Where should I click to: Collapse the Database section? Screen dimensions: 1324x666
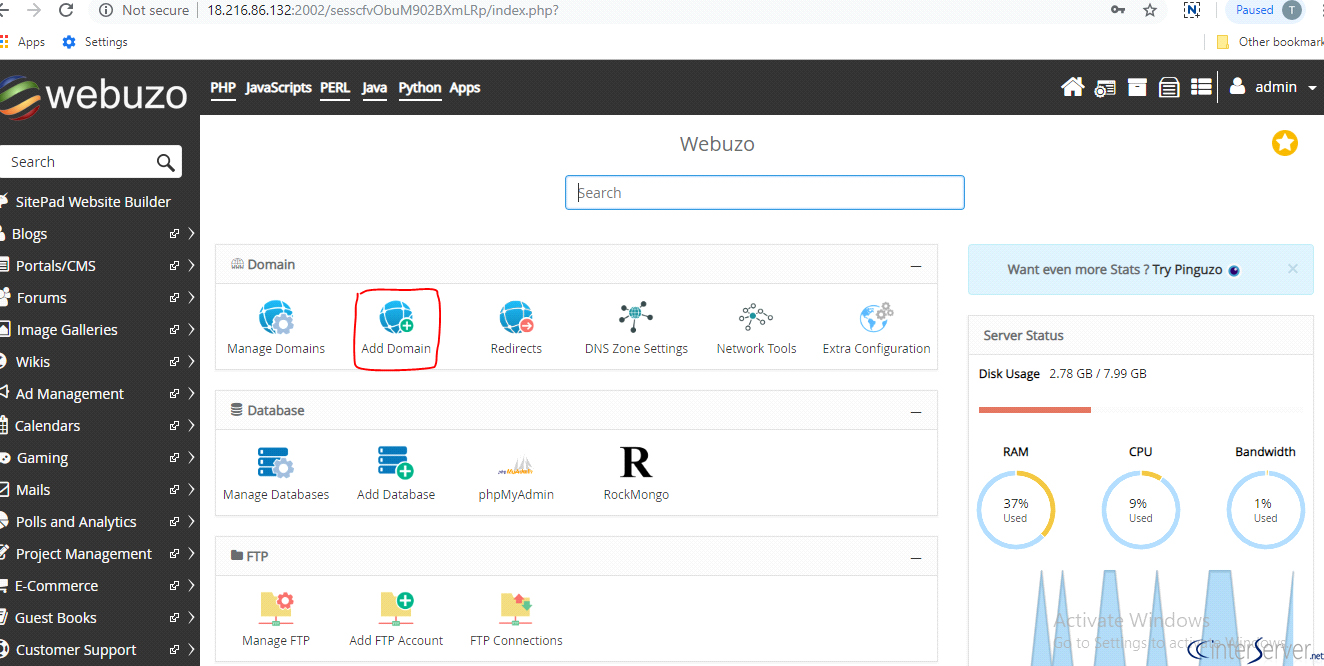coord(916,412)
